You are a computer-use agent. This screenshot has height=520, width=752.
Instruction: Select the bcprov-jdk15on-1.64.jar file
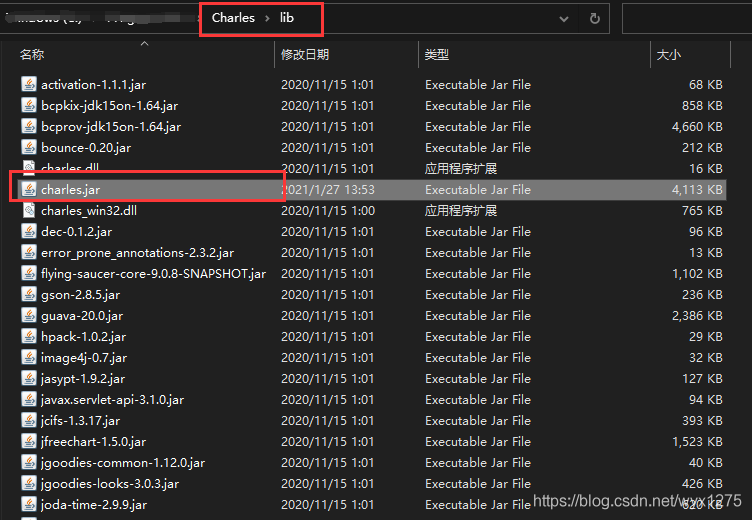pyautogui.click(x=372, y=127)
